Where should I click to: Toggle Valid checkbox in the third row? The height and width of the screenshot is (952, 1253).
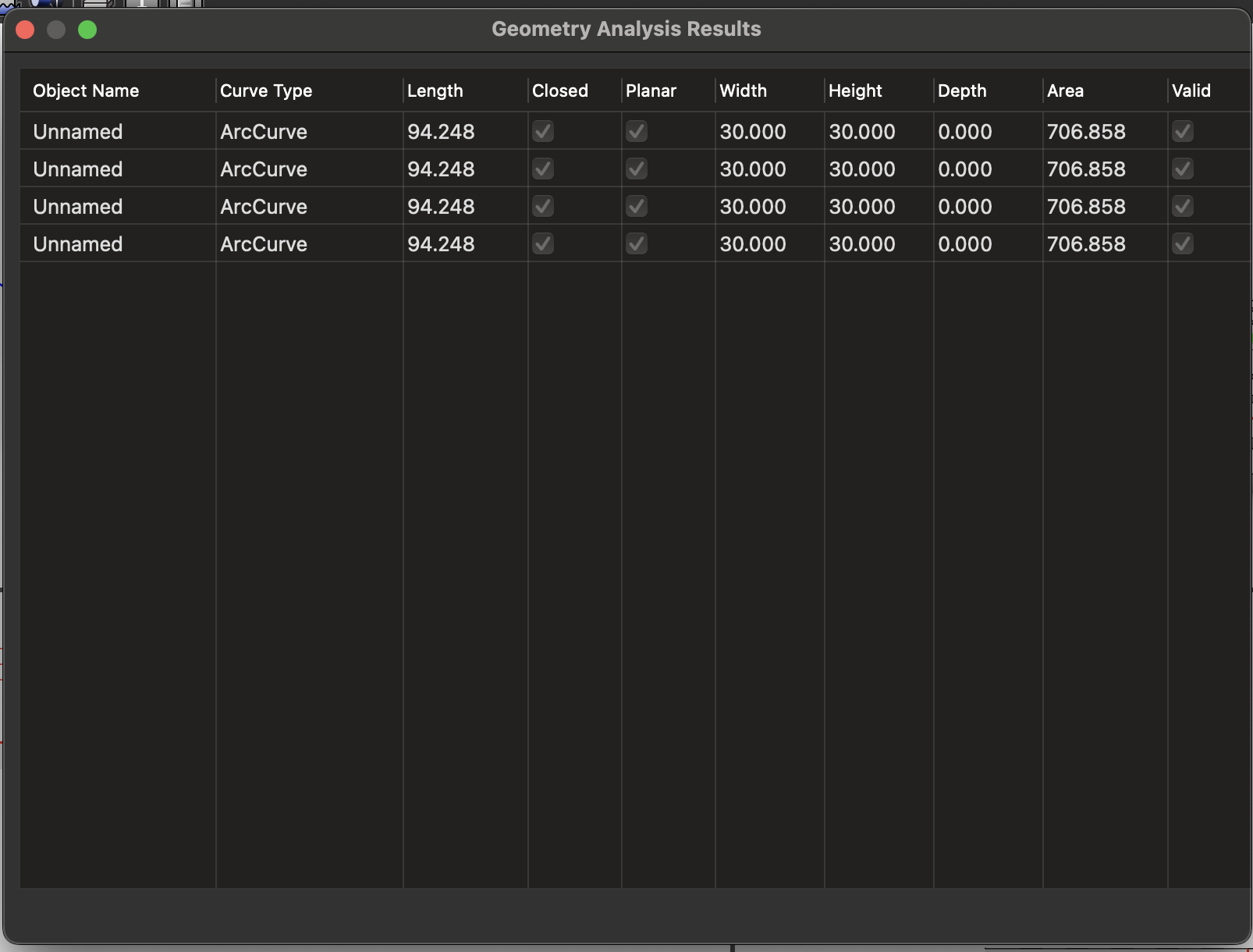pos(1183,206)
